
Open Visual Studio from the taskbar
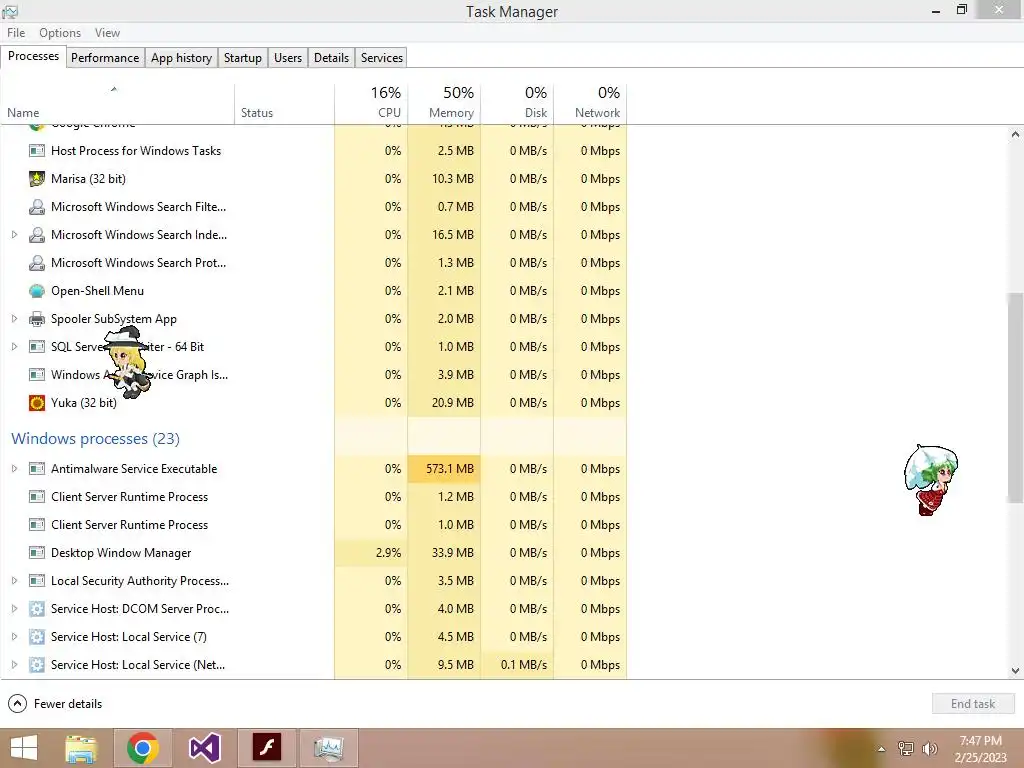(x=204, y=748)
